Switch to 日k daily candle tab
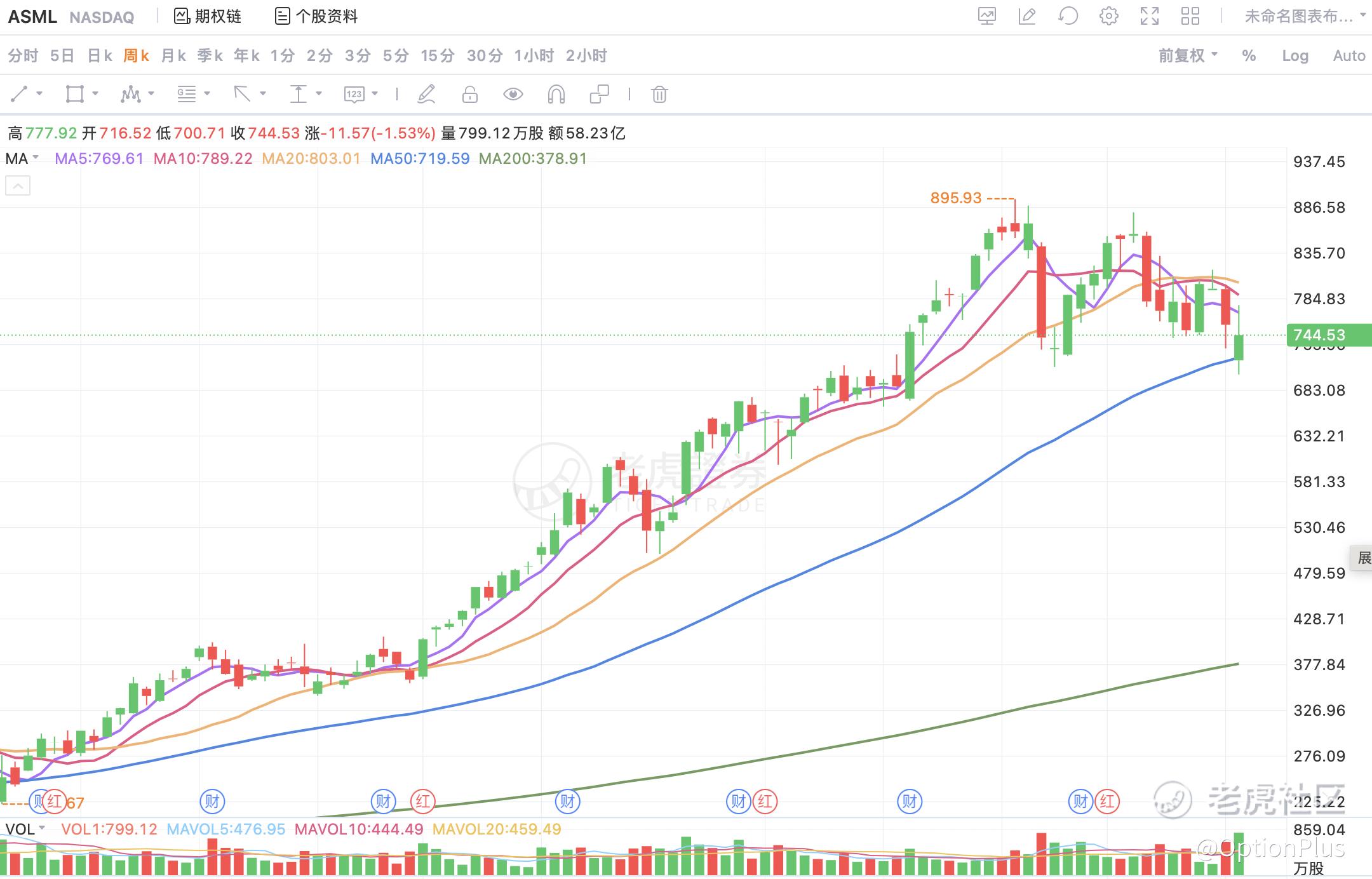Viewport: 1372px width, 879px height. coord(100,56)
